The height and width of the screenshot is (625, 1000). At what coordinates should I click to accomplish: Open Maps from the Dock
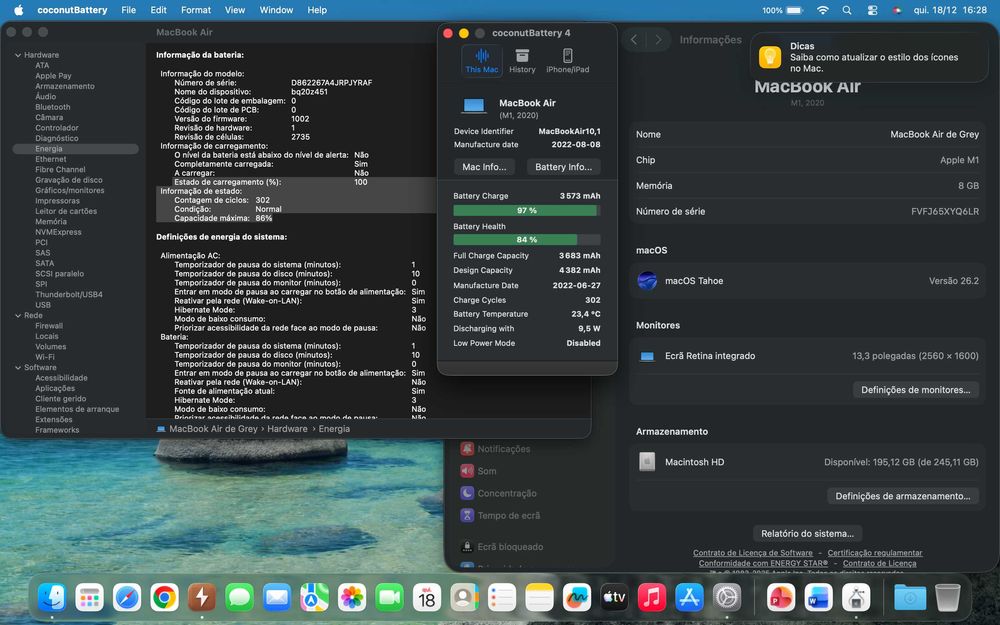click(x=314, y=598)
